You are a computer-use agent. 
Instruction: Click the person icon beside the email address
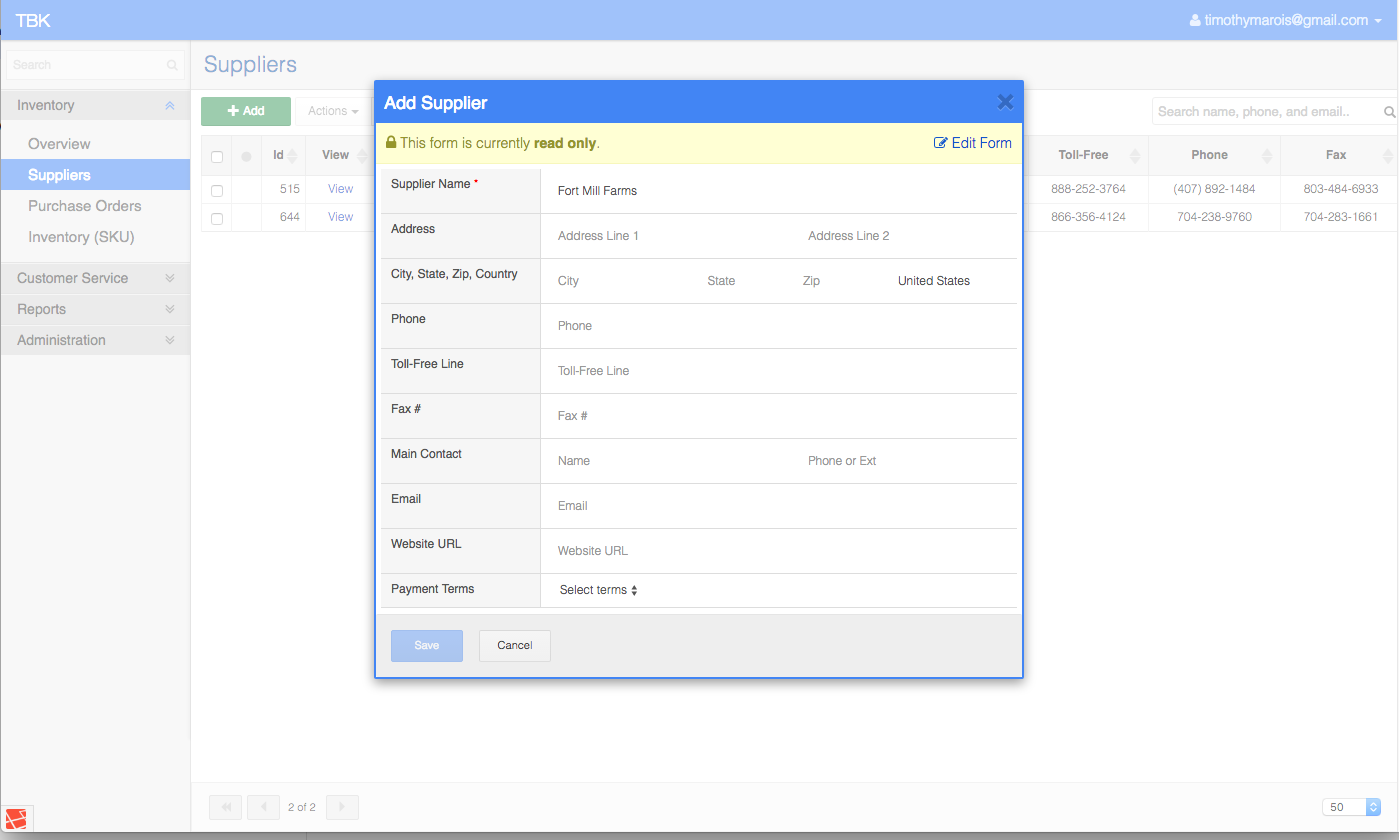[x=1195, y=20]
